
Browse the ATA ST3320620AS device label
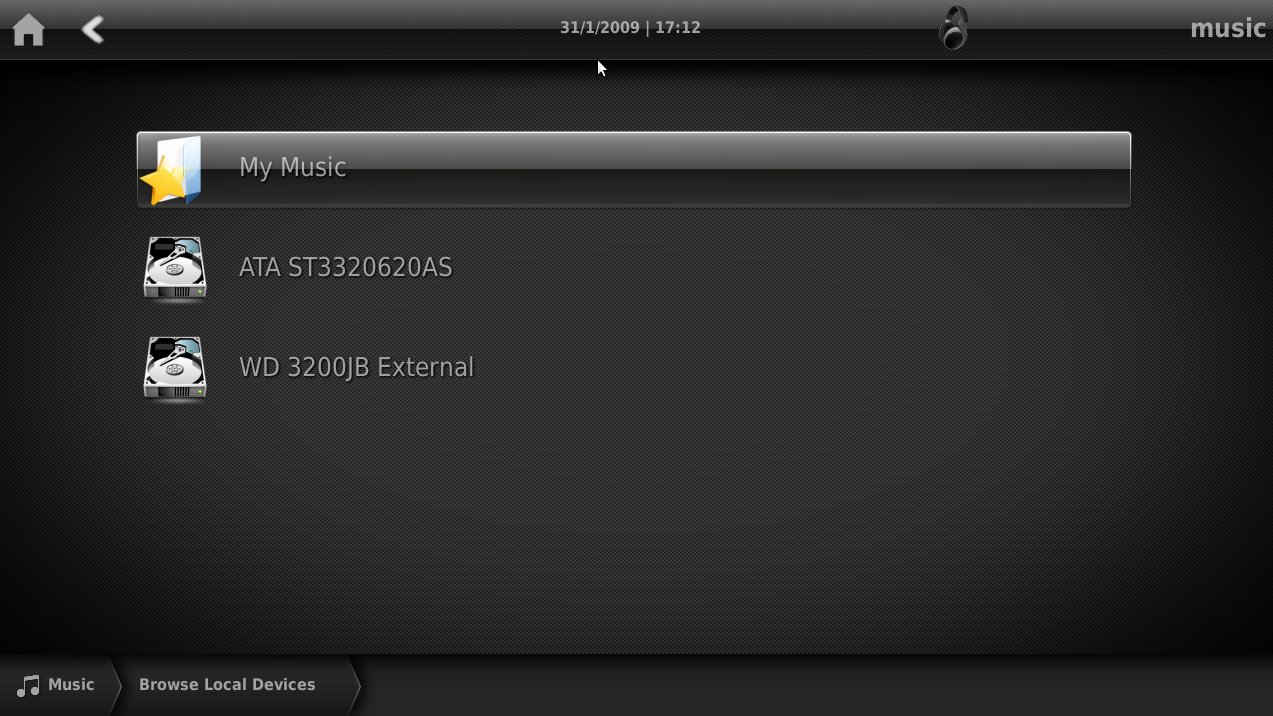pyautogui.click(x=345, y=267)
